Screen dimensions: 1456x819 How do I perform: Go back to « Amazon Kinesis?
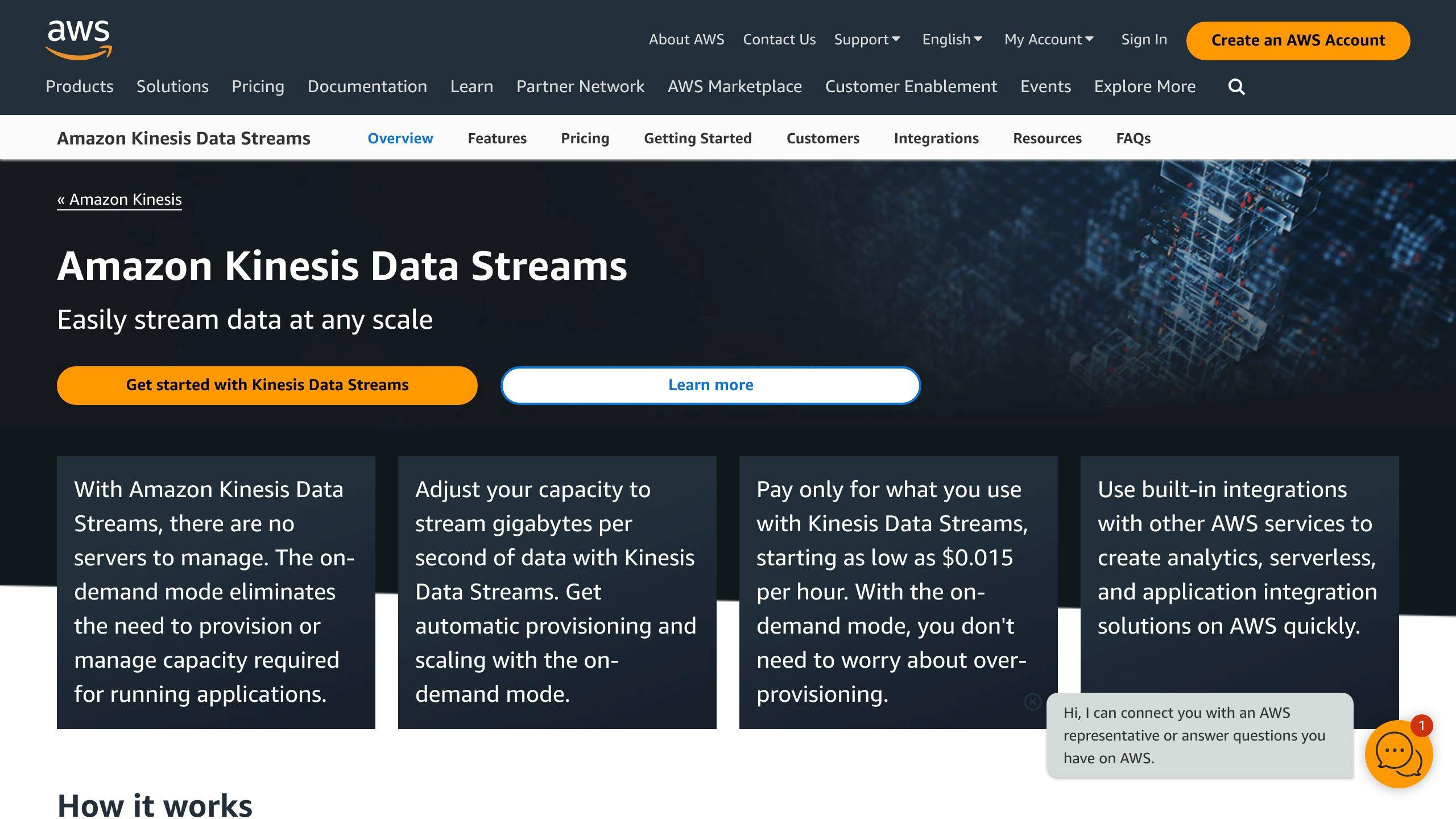(119, 200)
